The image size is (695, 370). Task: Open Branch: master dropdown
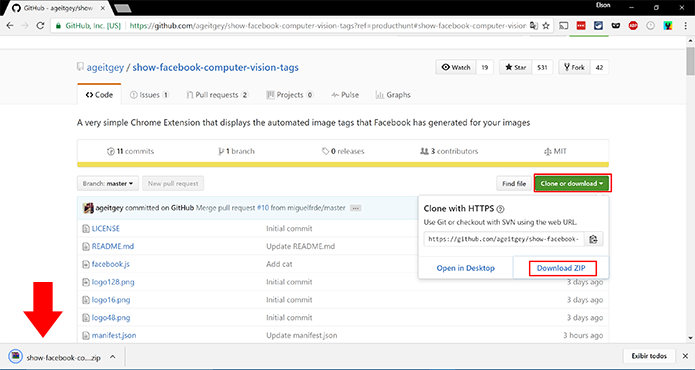[x=108, y=183]
